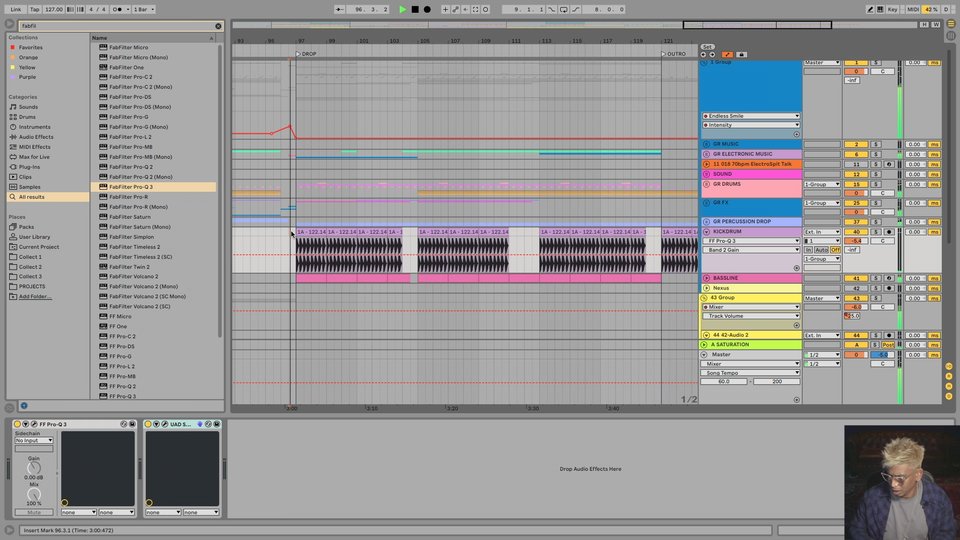
Task: Open the Key map mode
Action: click(x=893, y=9)
